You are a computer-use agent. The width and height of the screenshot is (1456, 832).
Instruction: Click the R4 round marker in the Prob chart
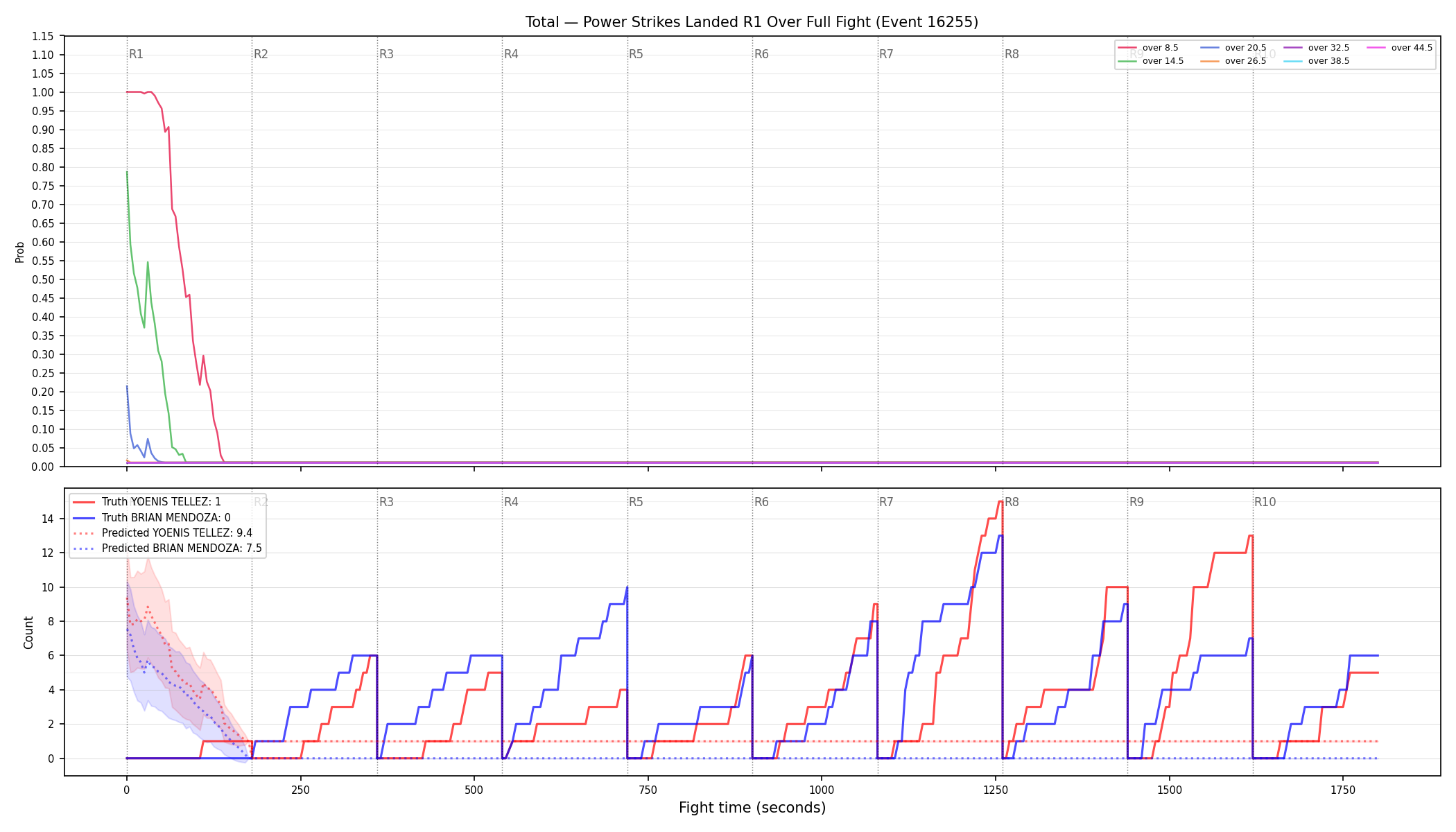coord(511,54)
